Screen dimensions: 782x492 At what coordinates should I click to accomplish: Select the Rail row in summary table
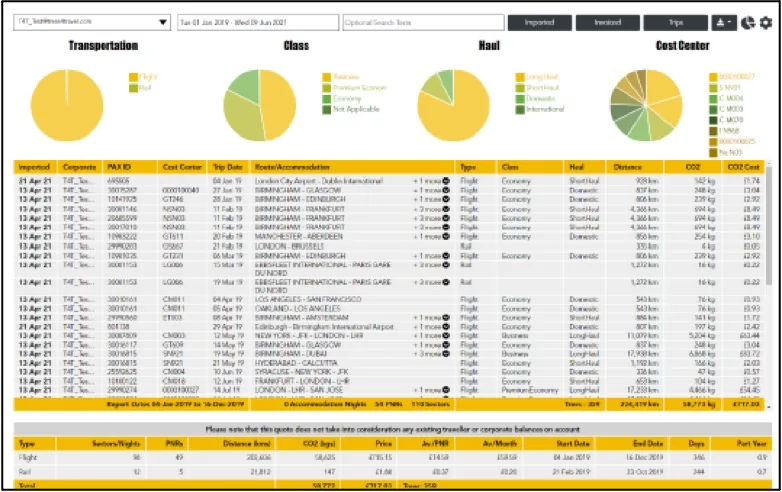[392, 472]
